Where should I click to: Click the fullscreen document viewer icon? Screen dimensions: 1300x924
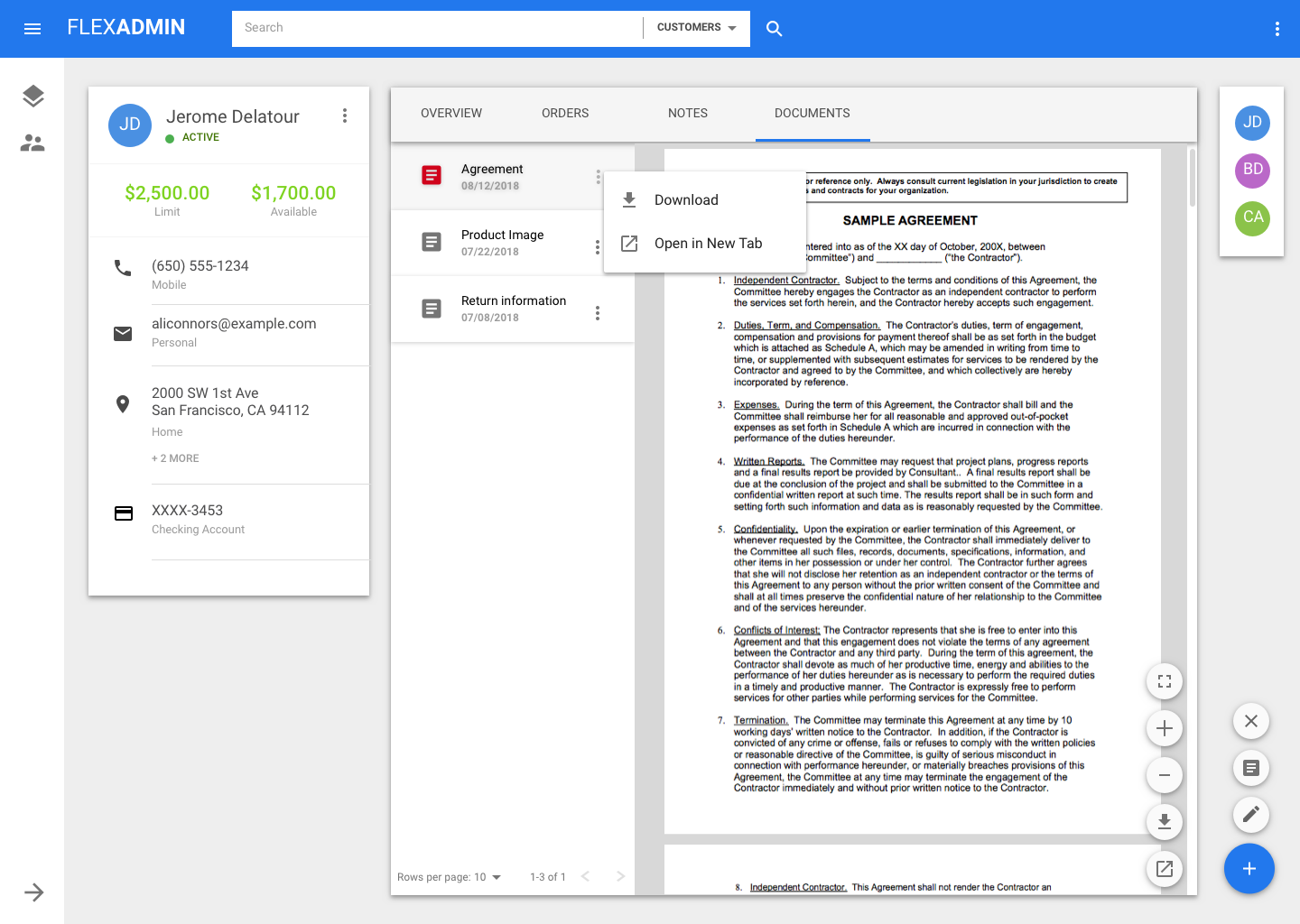pyautogui.click(x=1165, y=681)
